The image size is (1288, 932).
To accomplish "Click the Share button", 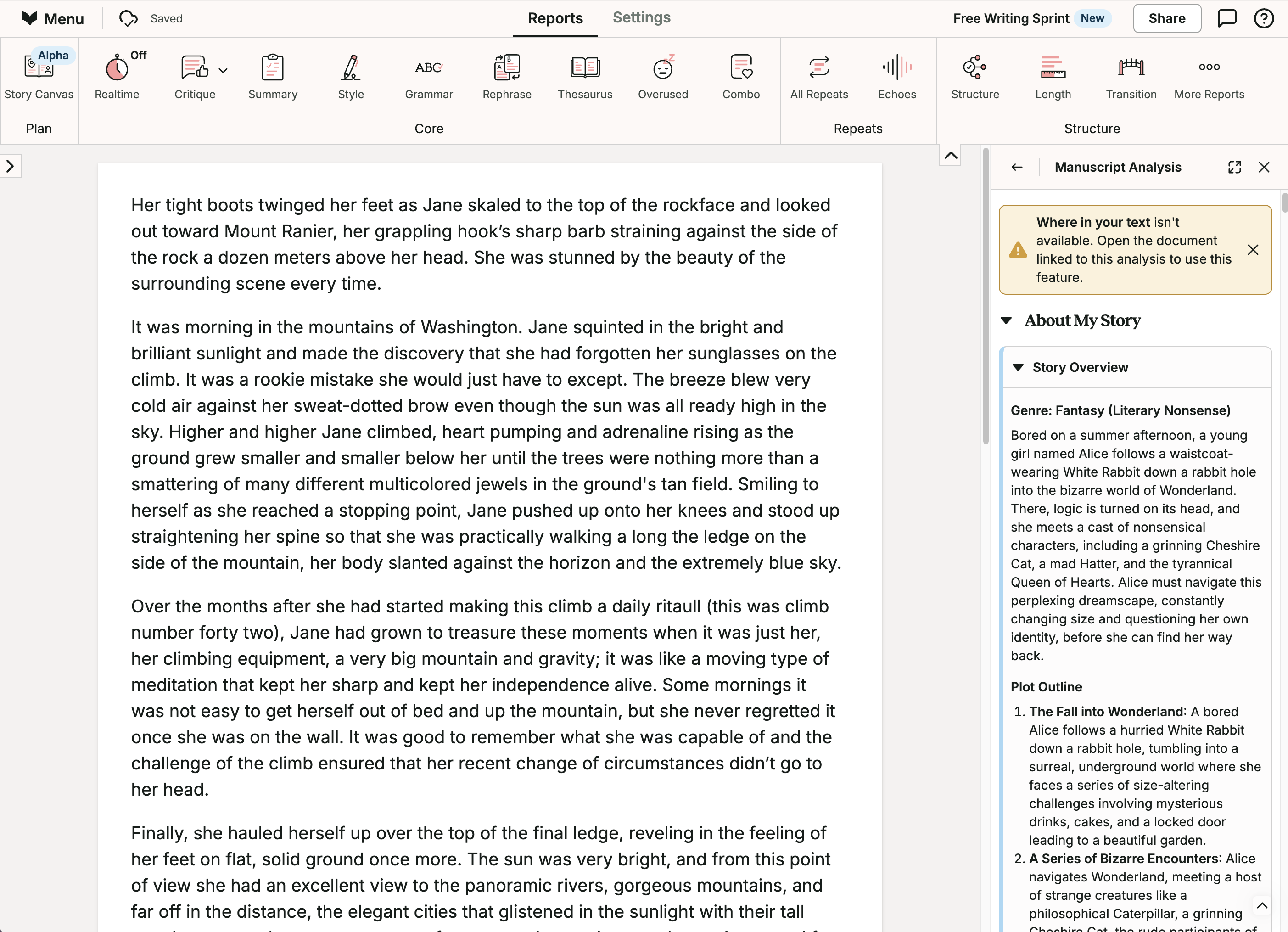I will click(1166, 19).
